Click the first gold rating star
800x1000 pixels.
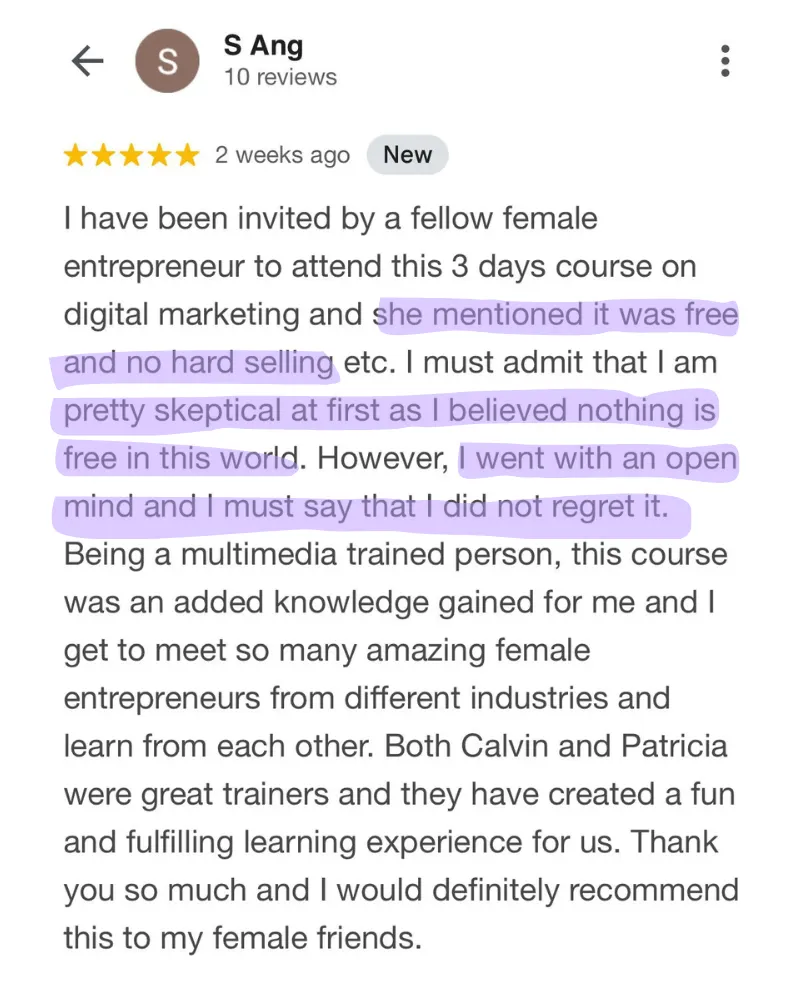[75, 155]
